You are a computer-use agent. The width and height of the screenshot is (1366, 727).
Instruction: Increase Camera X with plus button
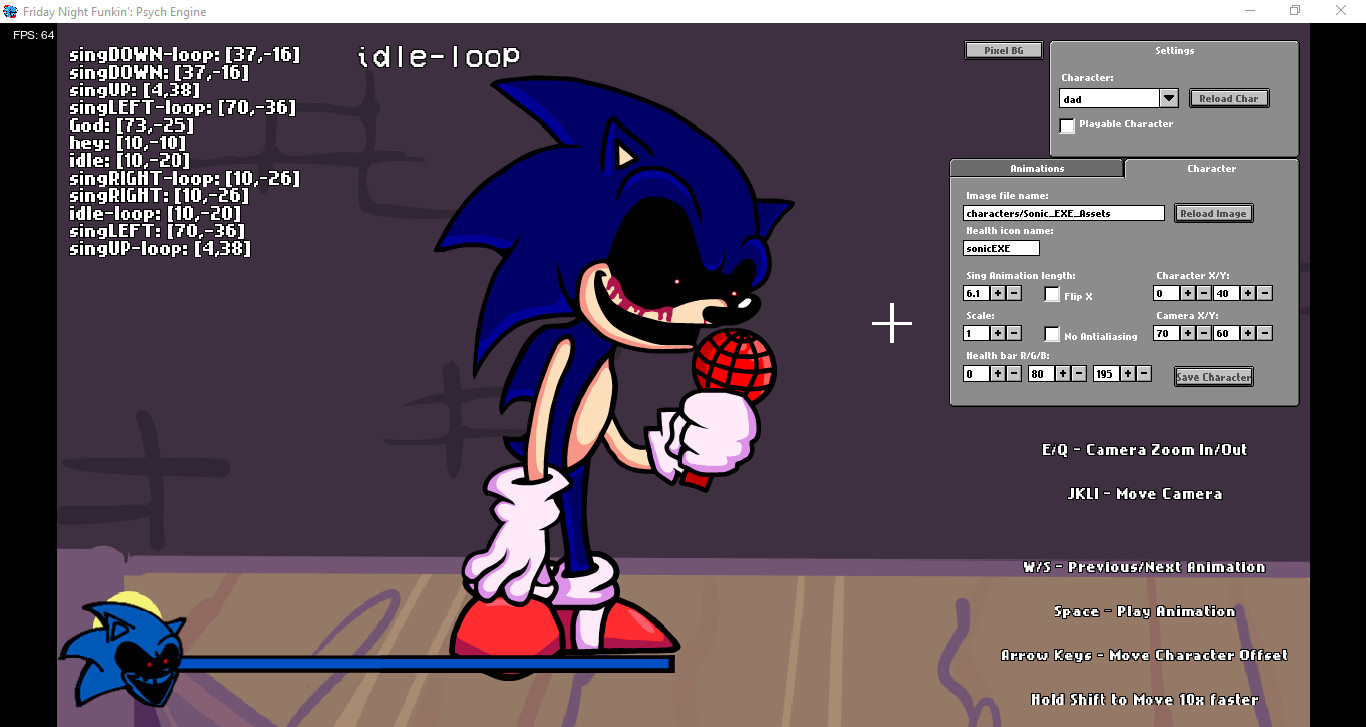tap(1188, 333)
